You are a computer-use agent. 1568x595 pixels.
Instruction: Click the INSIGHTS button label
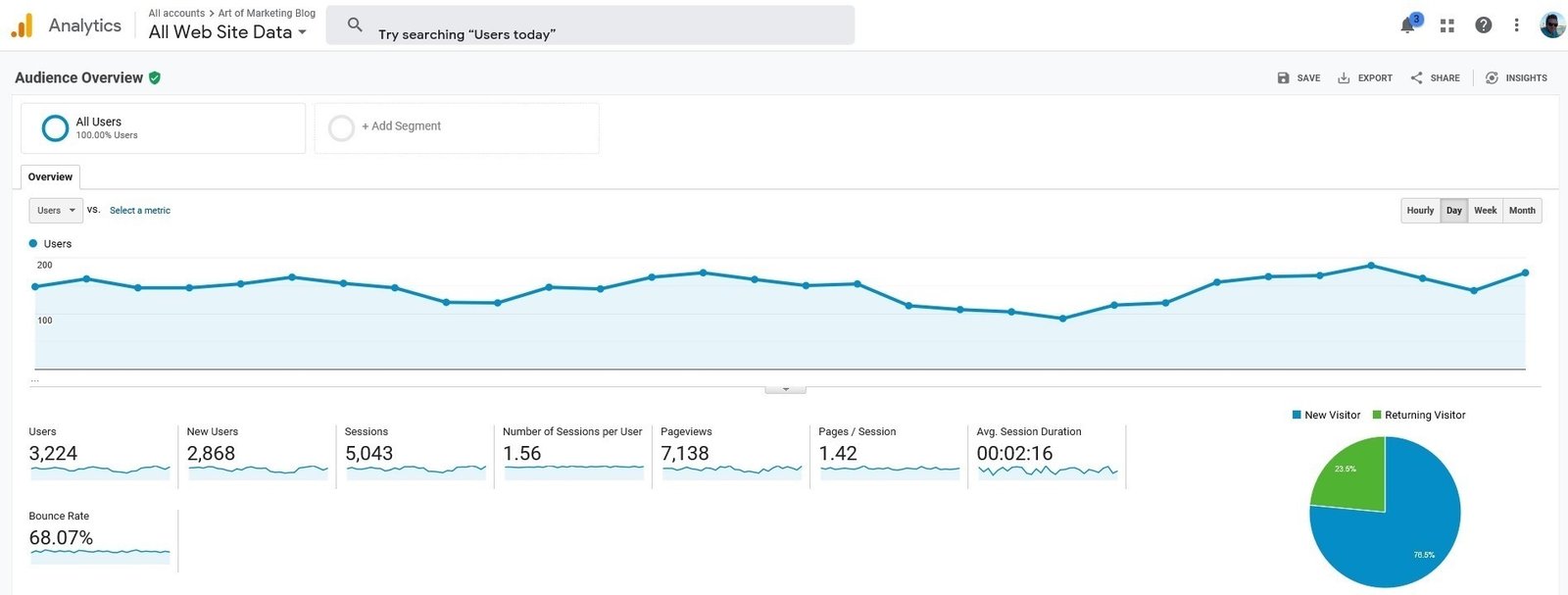1526,78
